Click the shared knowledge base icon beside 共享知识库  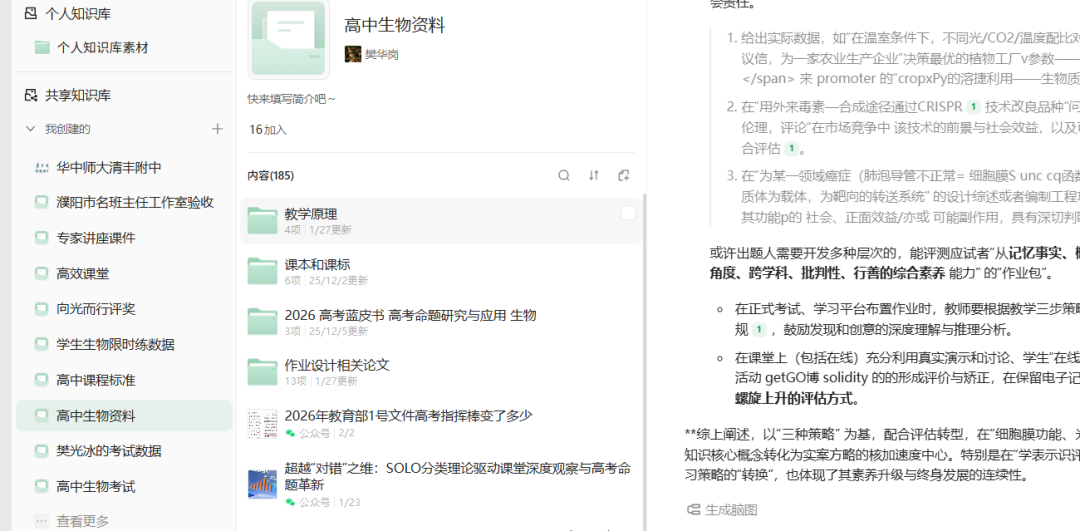tap(30, 95)
